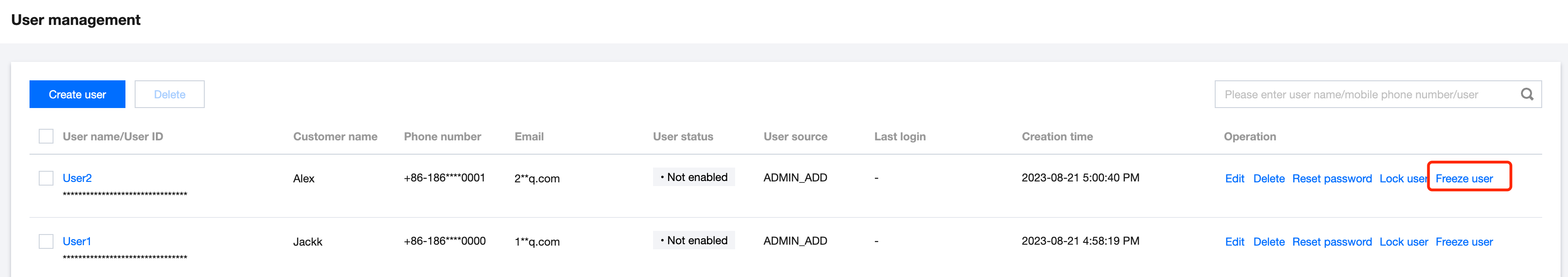Lock user User1
The image size is (1568, 277).
click(1403, 242)
